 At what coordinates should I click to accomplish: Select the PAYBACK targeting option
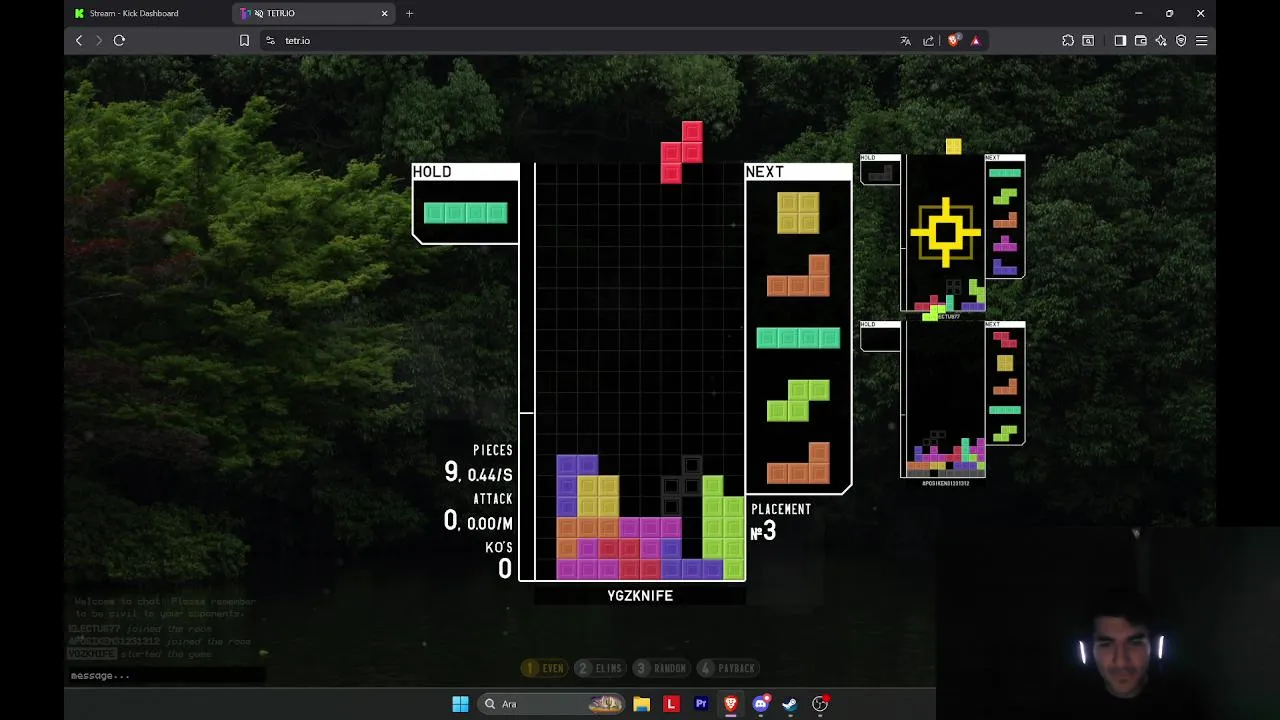(x=727, y=668)
